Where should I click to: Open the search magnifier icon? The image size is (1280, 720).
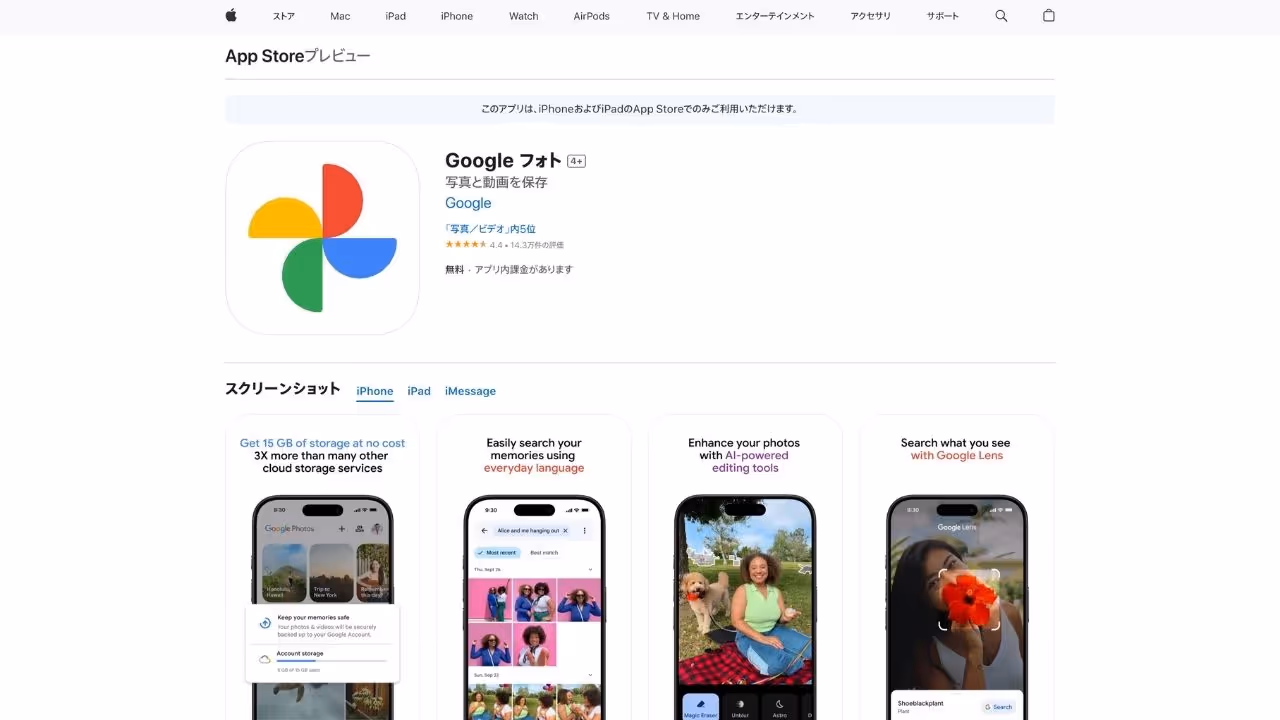1001,16
